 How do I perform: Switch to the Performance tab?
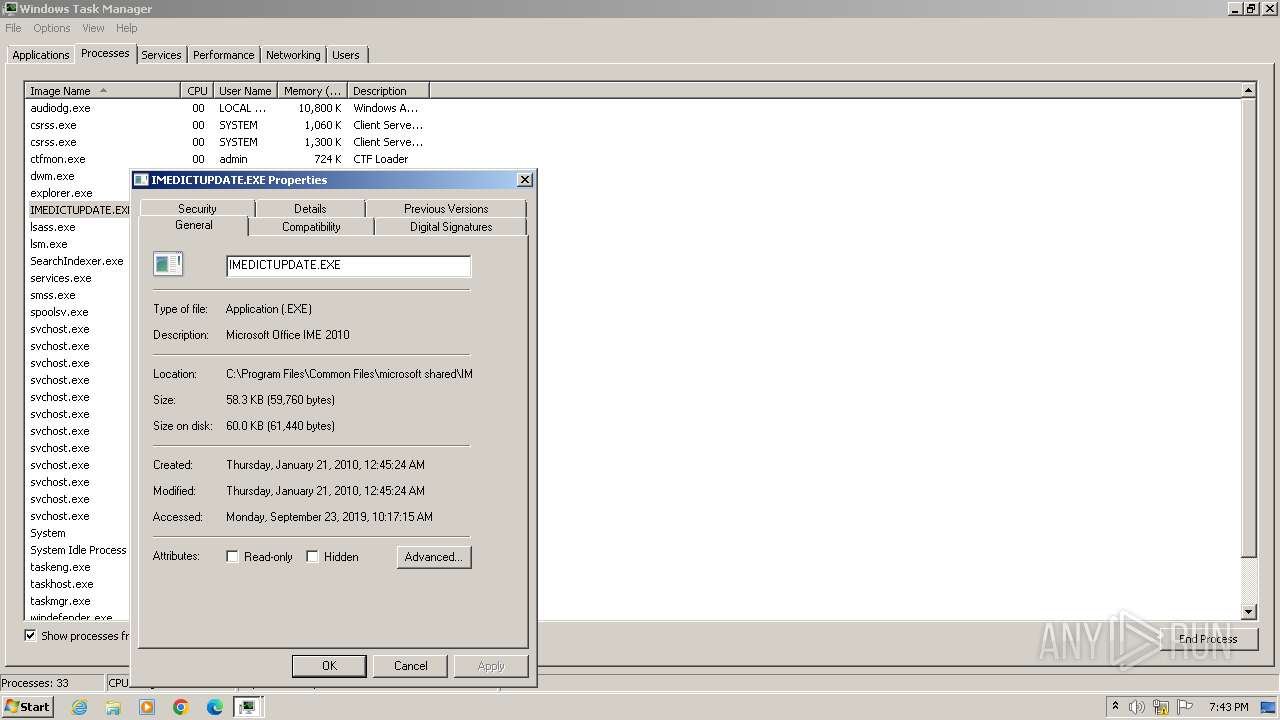(223, 55)
